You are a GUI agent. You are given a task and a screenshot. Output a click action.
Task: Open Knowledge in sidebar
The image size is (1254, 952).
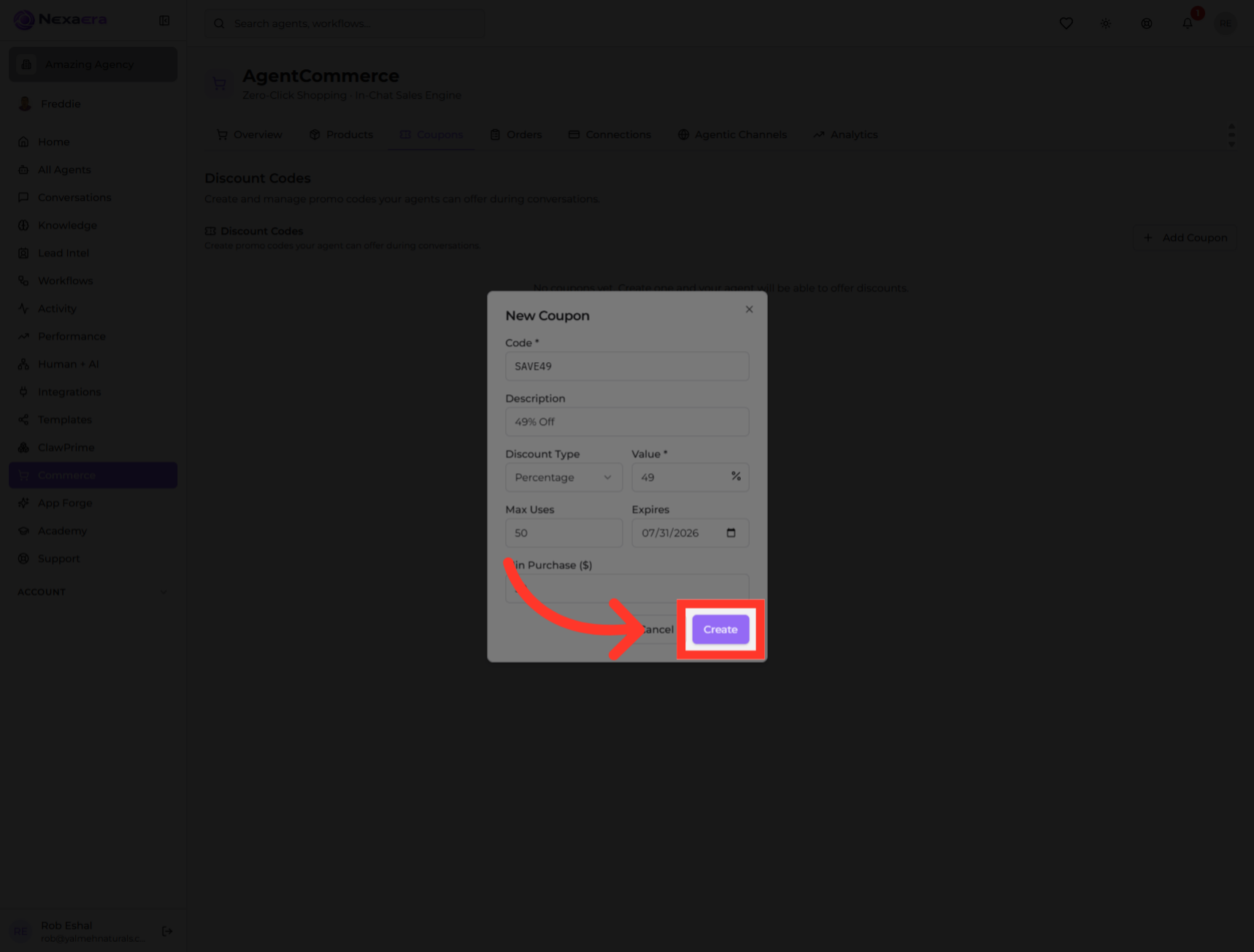click(93, 226)
